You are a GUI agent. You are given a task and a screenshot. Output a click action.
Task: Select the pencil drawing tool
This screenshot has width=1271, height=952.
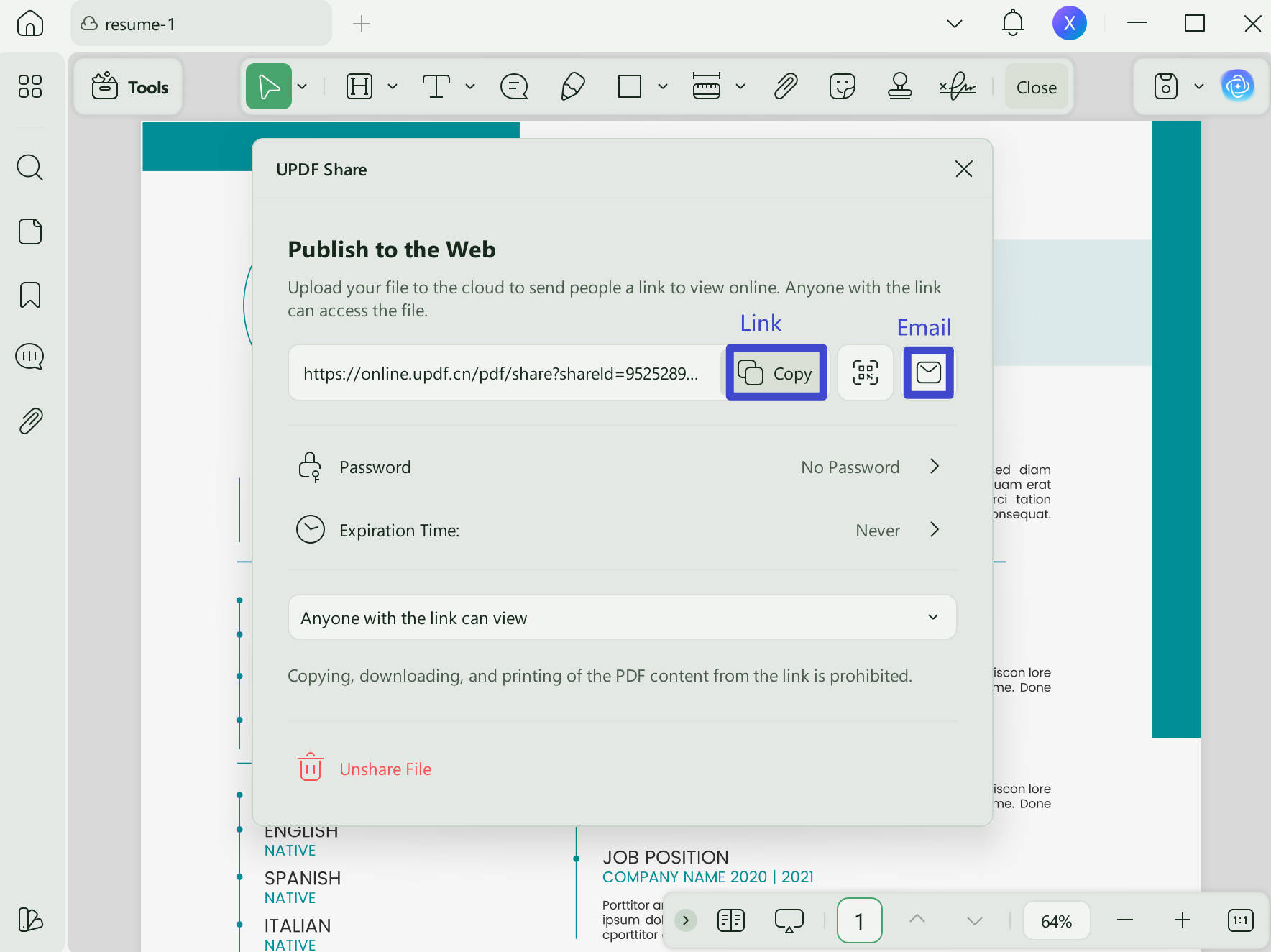pos(572,87)
